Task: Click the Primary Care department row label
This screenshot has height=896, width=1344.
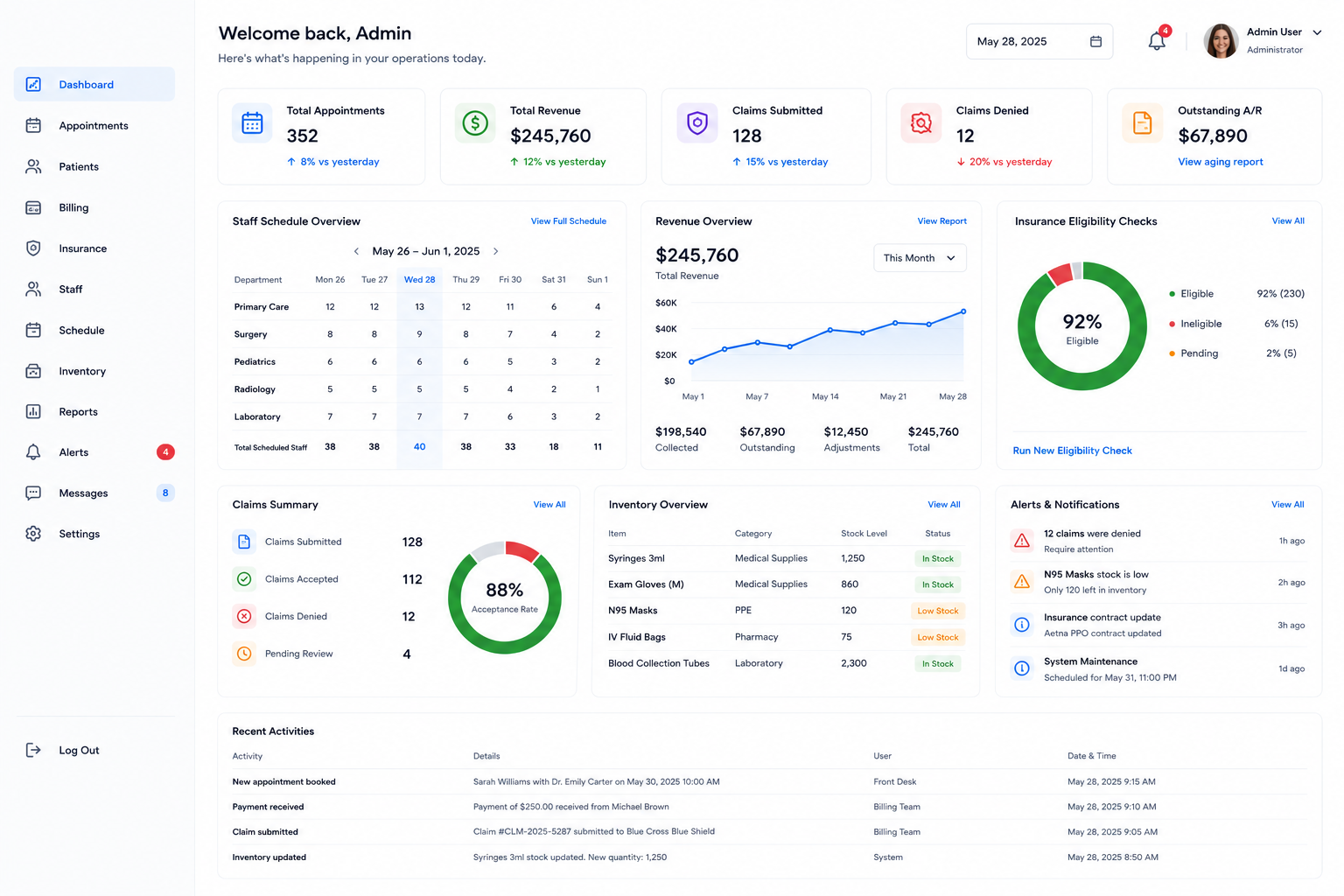Action: tap(262, 307)
